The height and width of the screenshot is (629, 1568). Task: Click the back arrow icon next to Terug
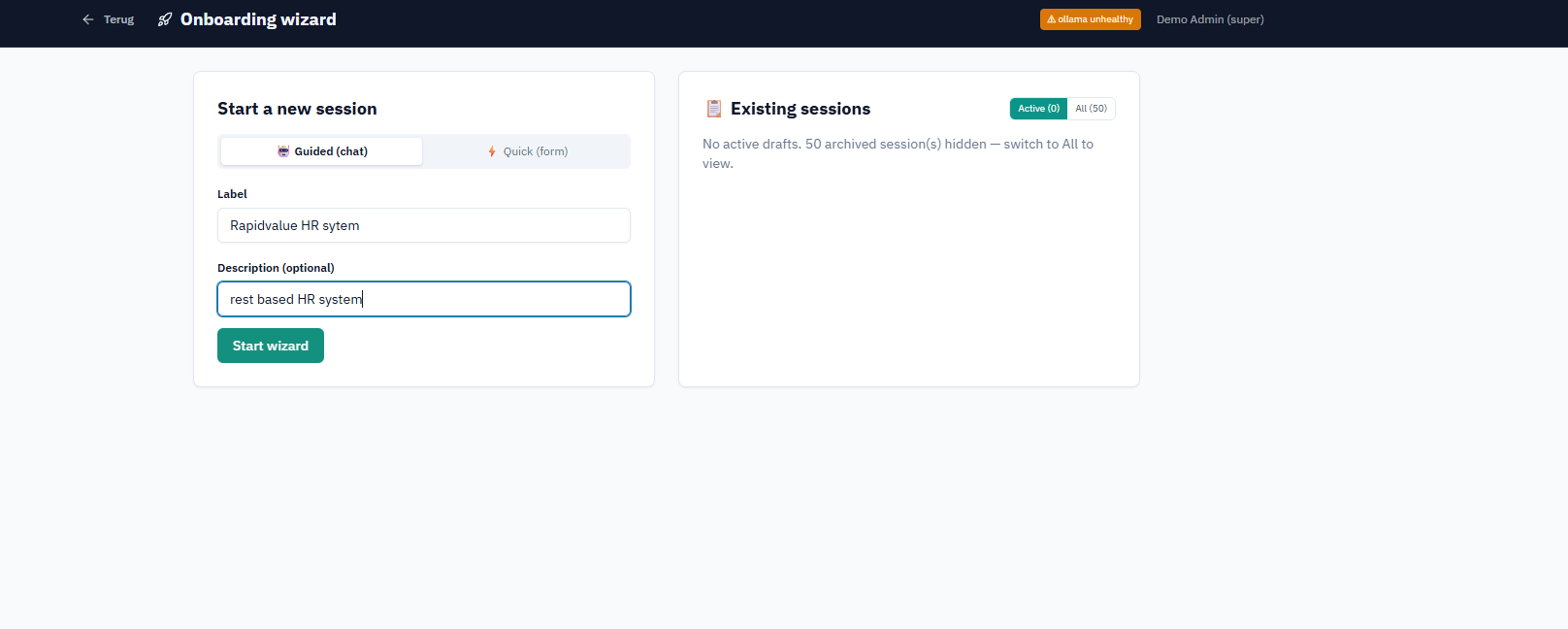(88, 19)
